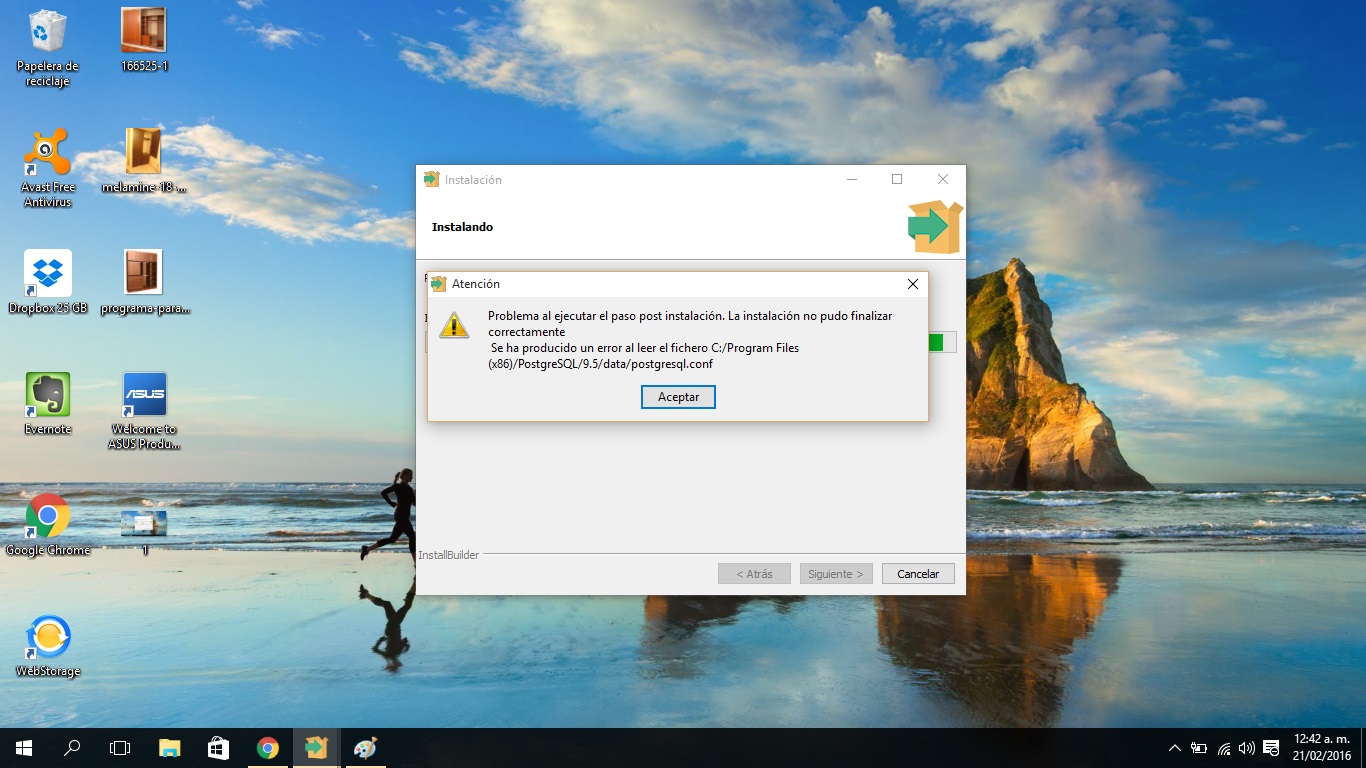1366x768 pixels.
Task: Open the Windows Start menu
Action: click(x=23, y=748)
